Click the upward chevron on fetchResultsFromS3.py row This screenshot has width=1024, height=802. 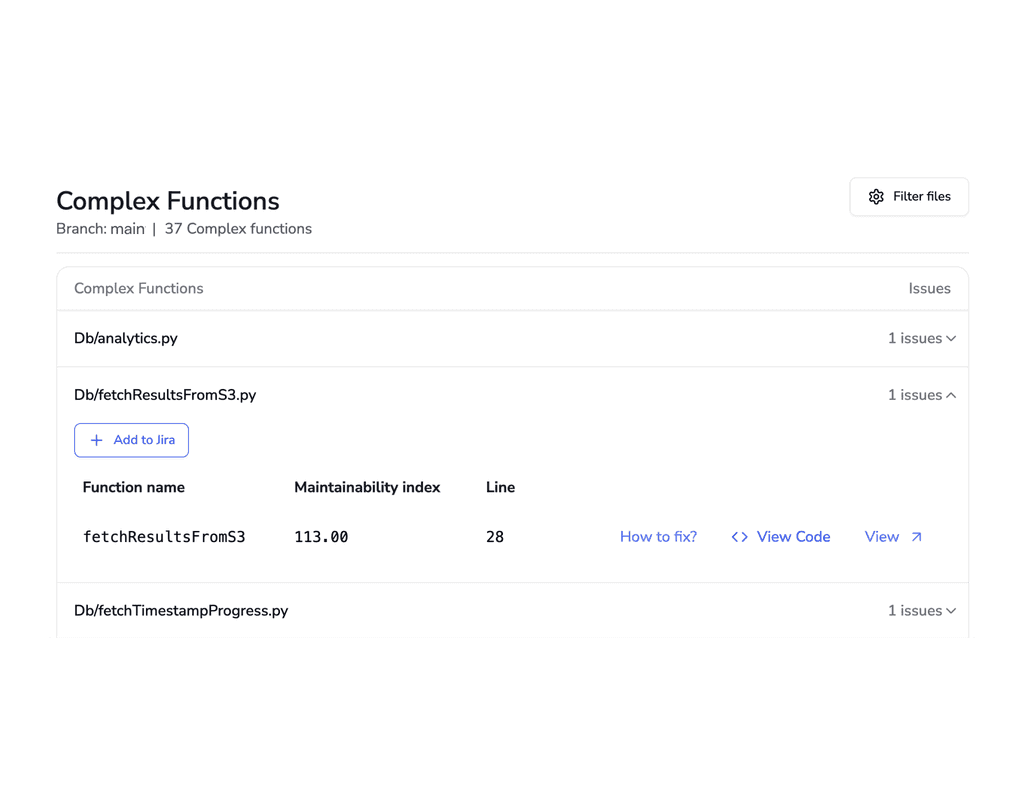tap(951, 395)
